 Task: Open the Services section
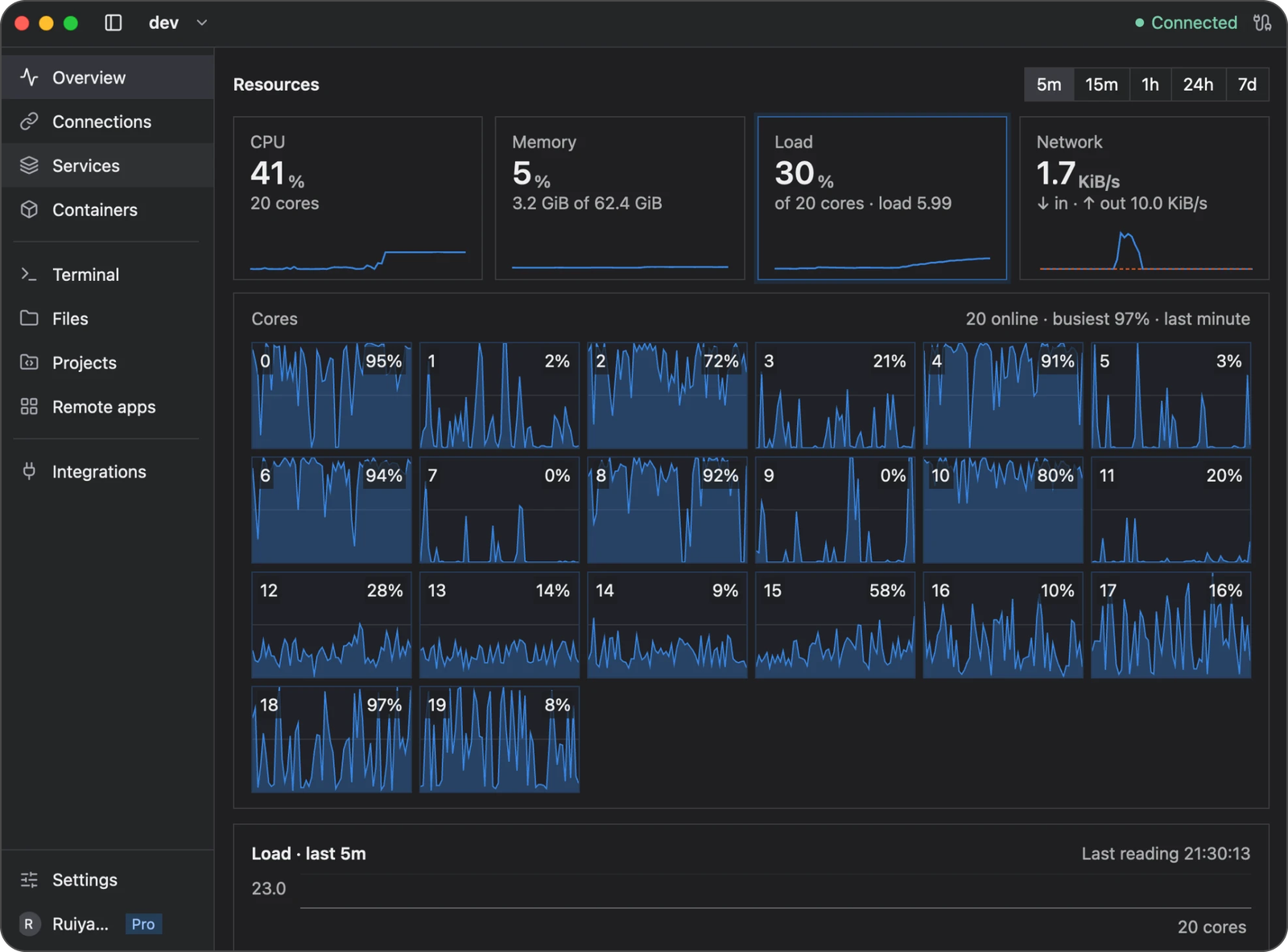pos(107,165)
